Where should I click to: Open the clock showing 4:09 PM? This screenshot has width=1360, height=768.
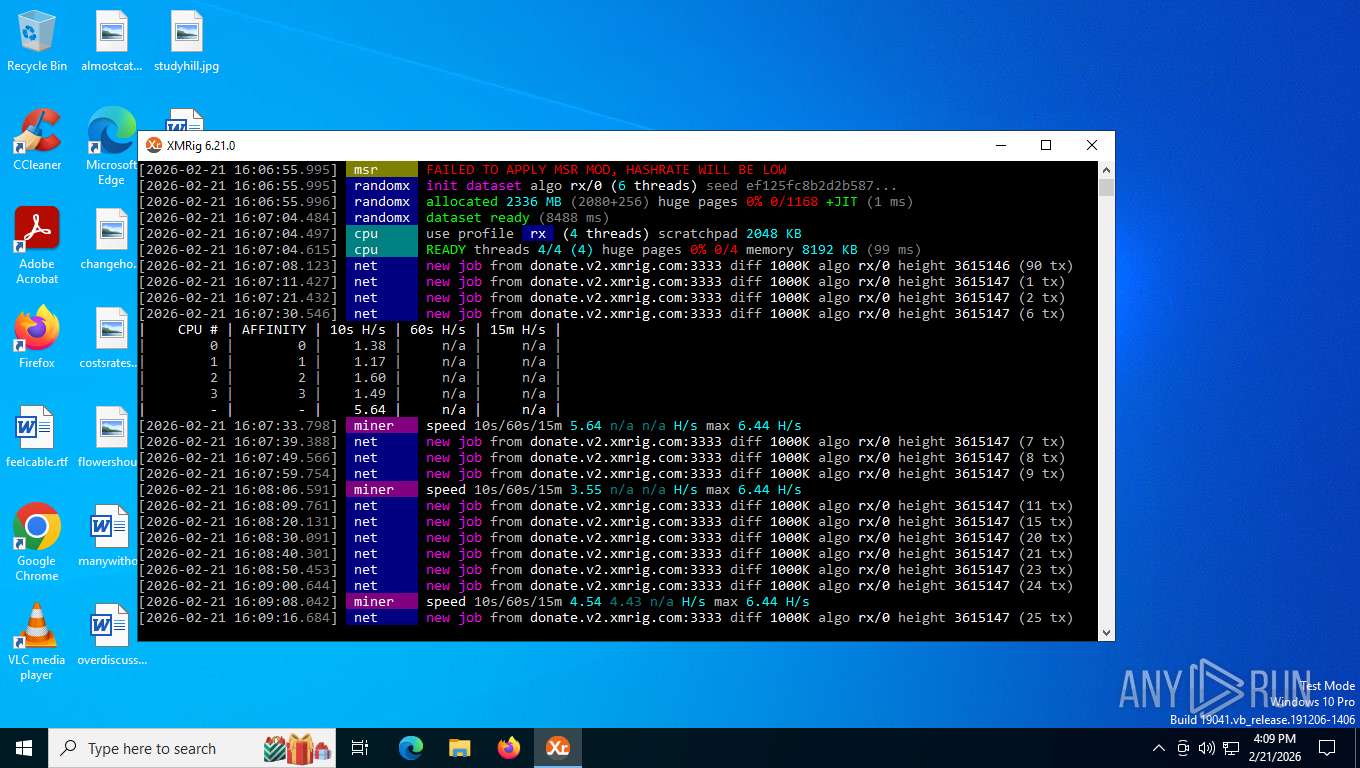click(x=1274, y=747)
